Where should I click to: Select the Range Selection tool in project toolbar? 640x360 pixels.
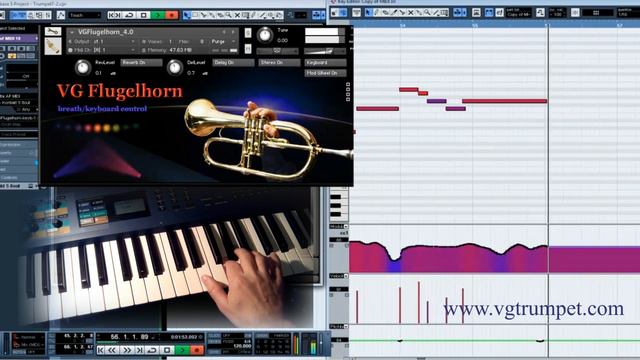click(x=195, y=15)
